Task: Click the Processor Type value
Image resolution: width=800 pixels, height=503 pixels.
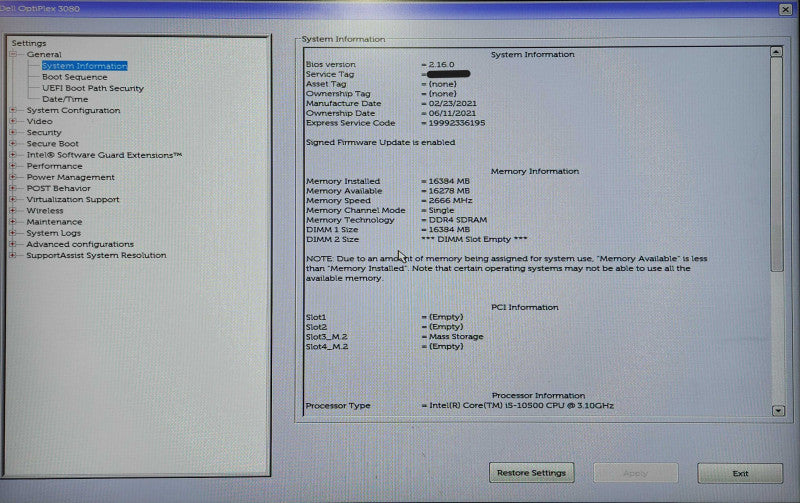Action: point(521,406)
